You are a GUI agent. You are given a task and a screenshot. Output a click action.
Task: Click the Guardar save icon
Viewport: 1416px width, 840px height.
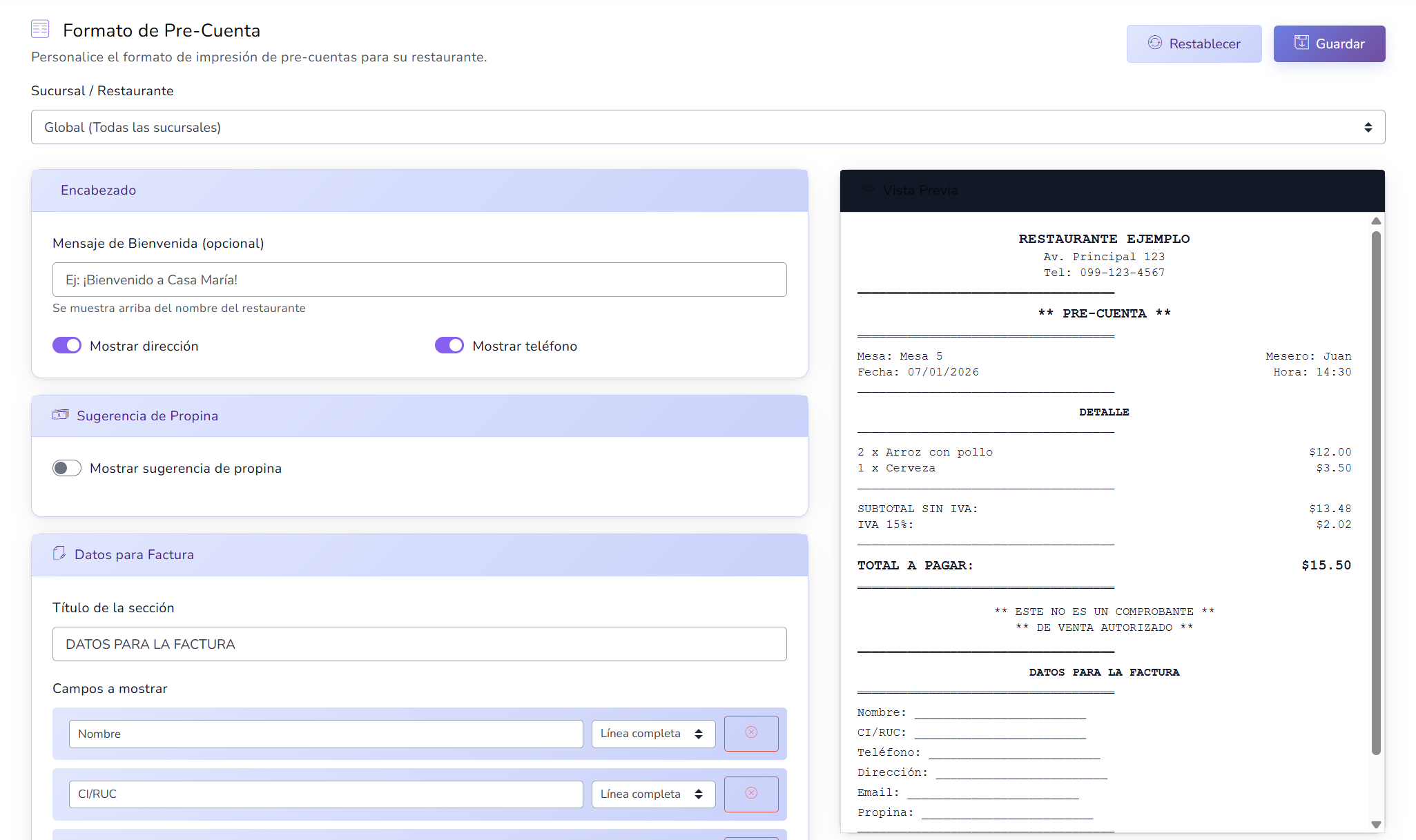click(x=1301, y=43)
